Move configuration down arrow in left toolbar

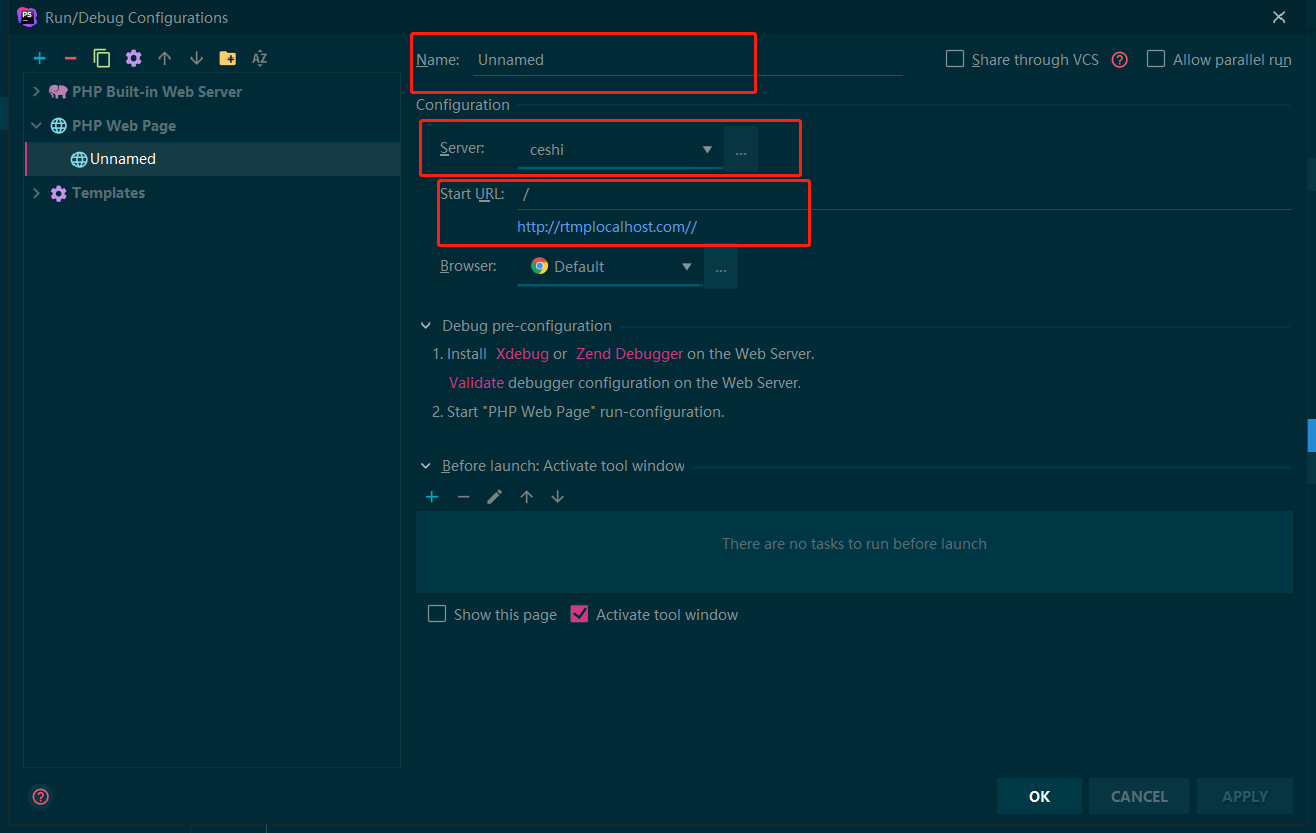coord(196,59)
